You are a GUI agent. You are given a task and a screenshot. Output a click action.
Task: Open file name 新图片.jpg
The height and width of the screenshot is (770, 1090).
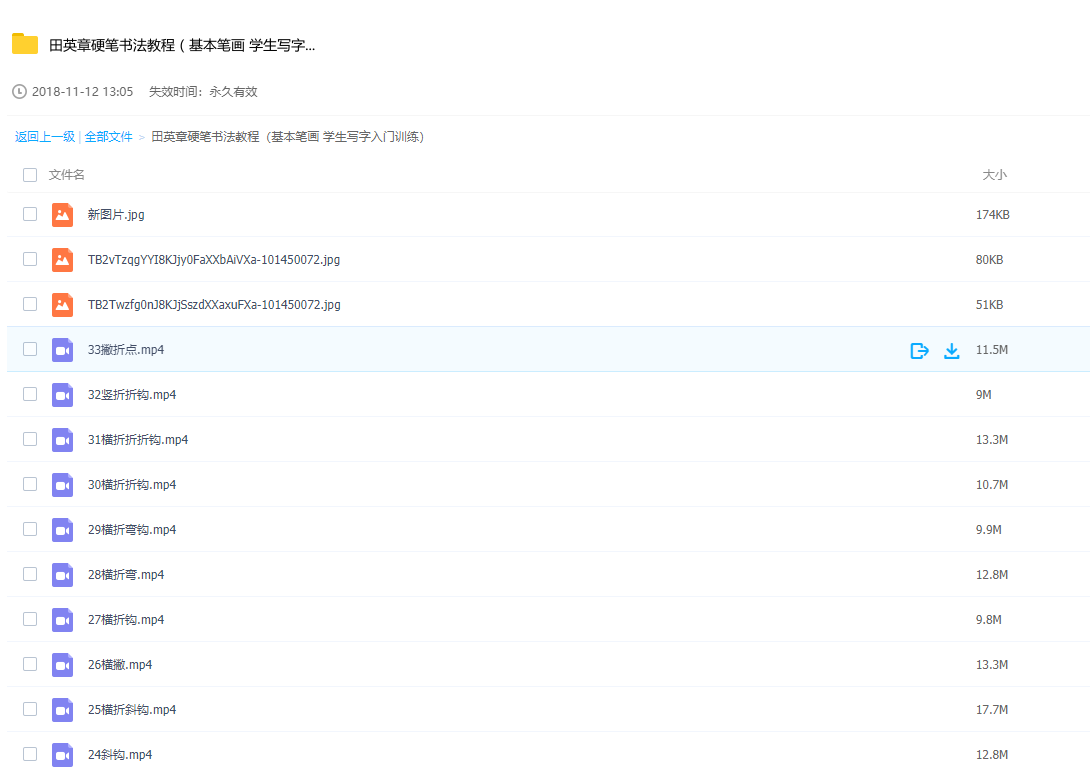coord(116,215)
